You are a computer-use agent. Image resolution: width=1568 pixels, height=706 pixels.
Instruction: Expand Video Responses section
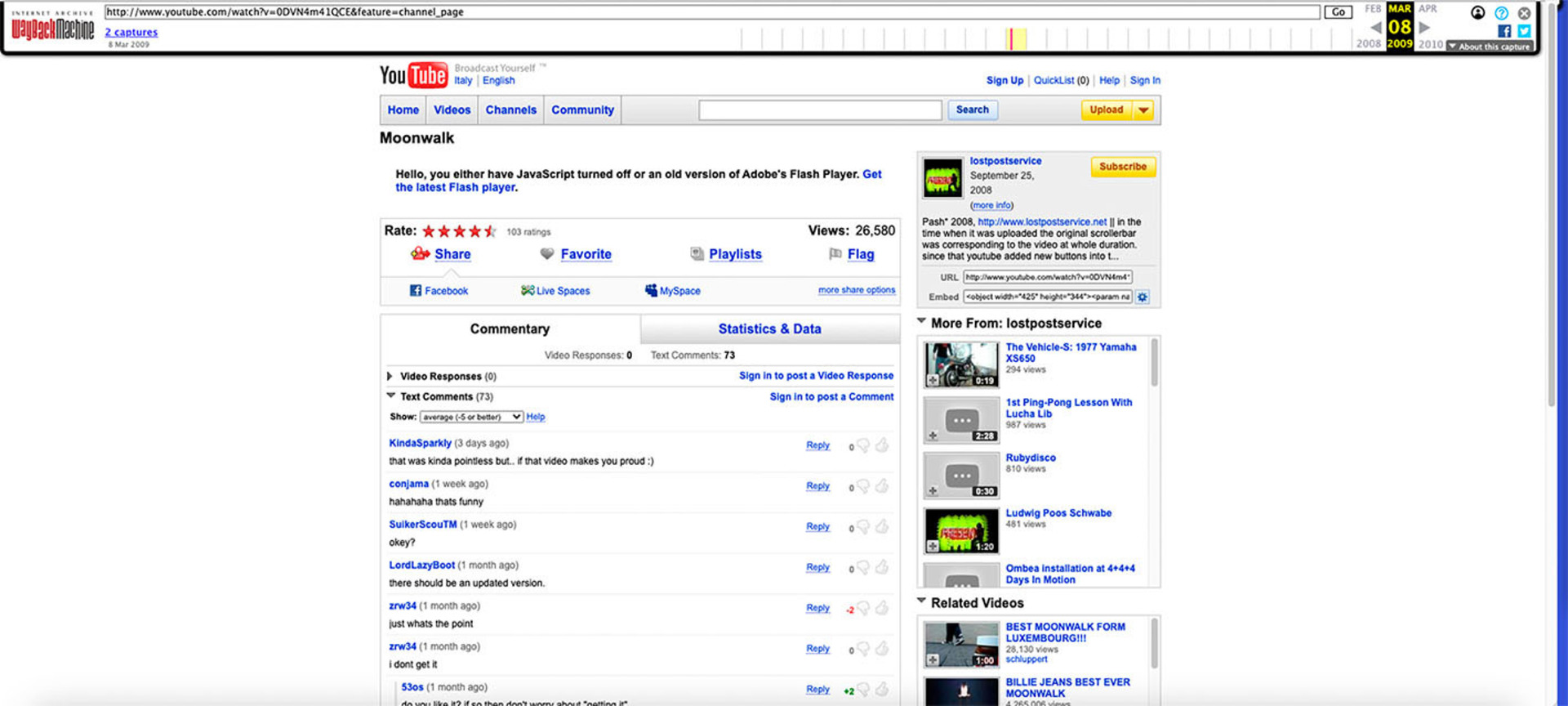click(x=390, y=377)
